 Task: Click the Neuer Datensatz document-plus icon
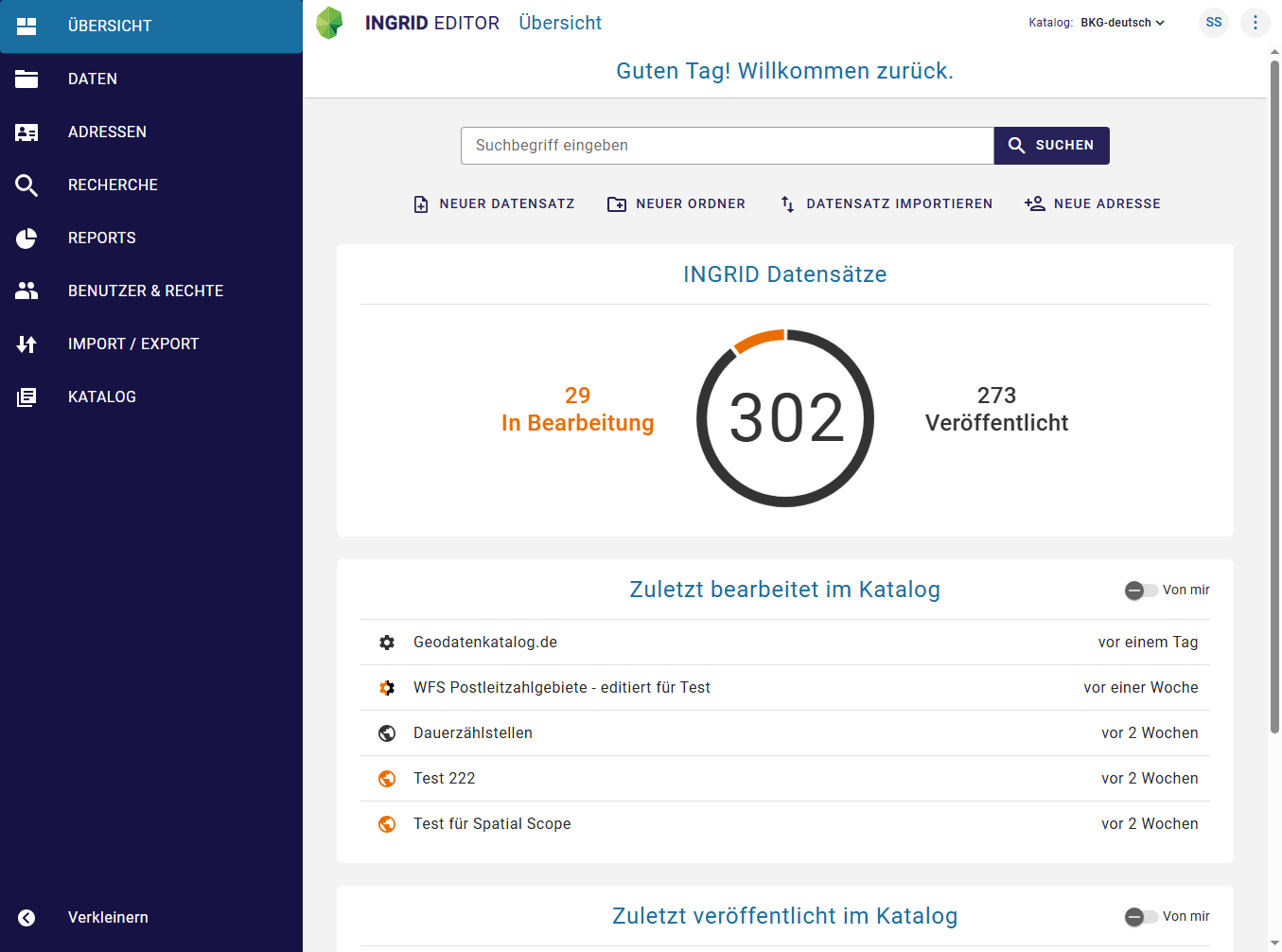tap(421, 204)
